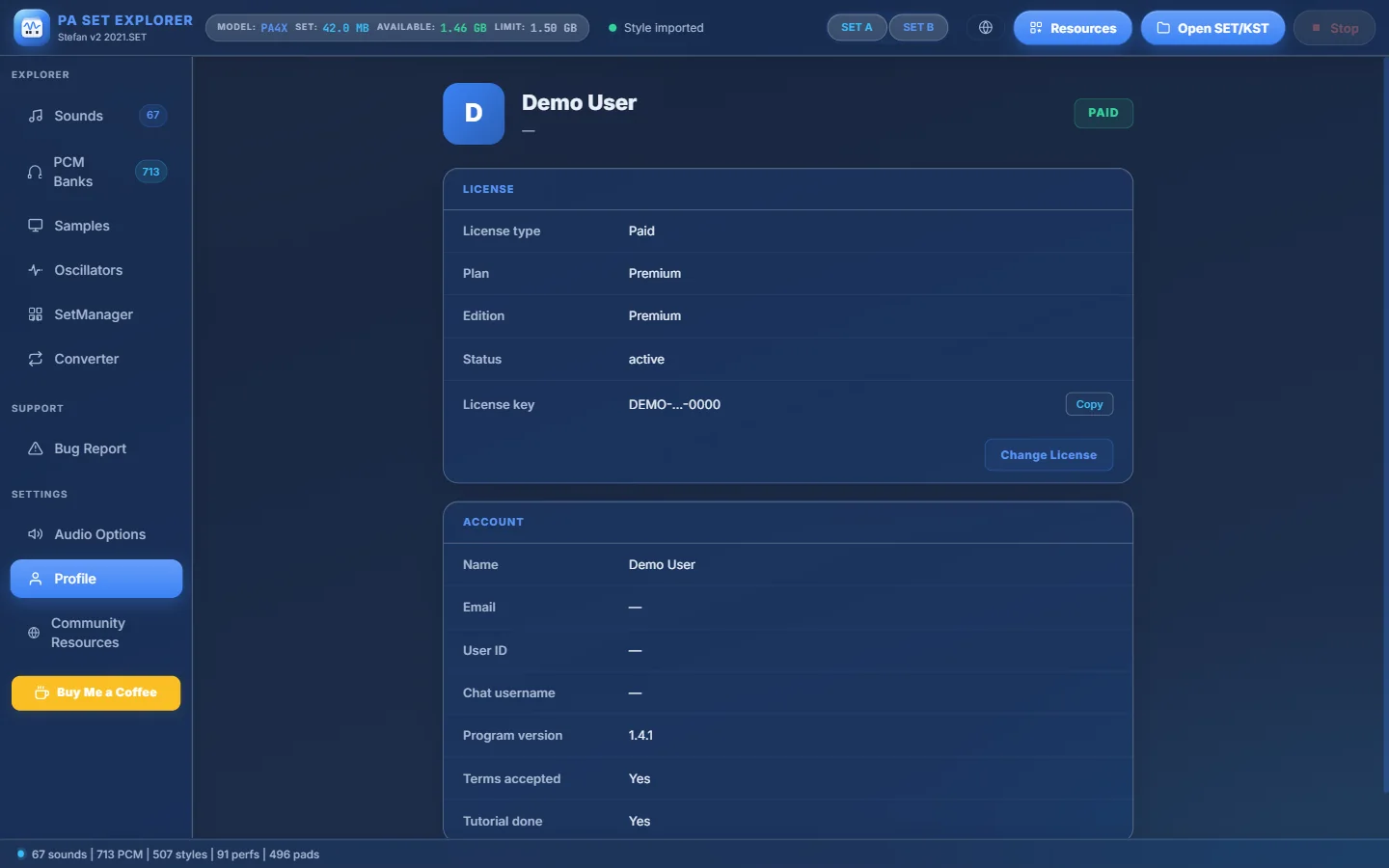
Task: Click the Demo User avatar letter D
Action: [x=474, y=114]
